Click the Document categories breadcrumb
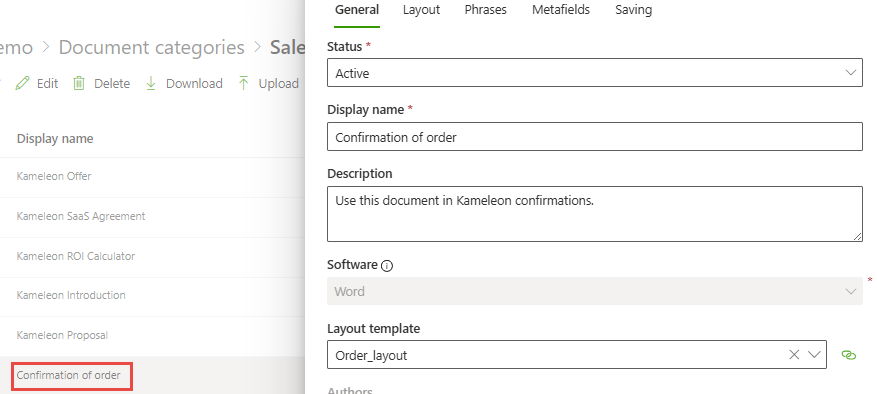The height and width of the screenshot is (394, 877). click(x=152, y=48)
